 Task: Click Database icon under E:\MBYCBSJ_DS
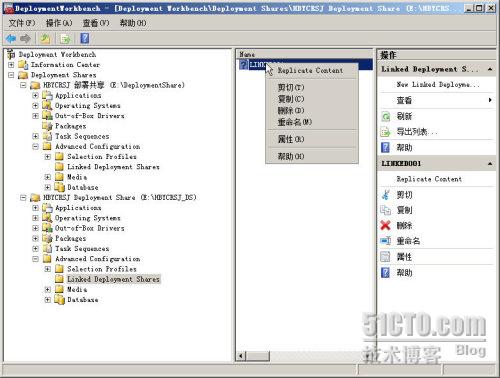click(60, 300)
